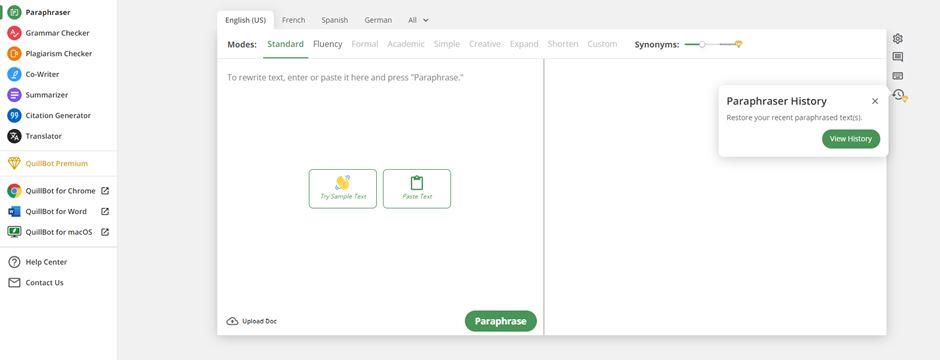The image size is (940, 360).
Task: Select the Simple mode
Action: pyautogui.click(x=447, y=44)
